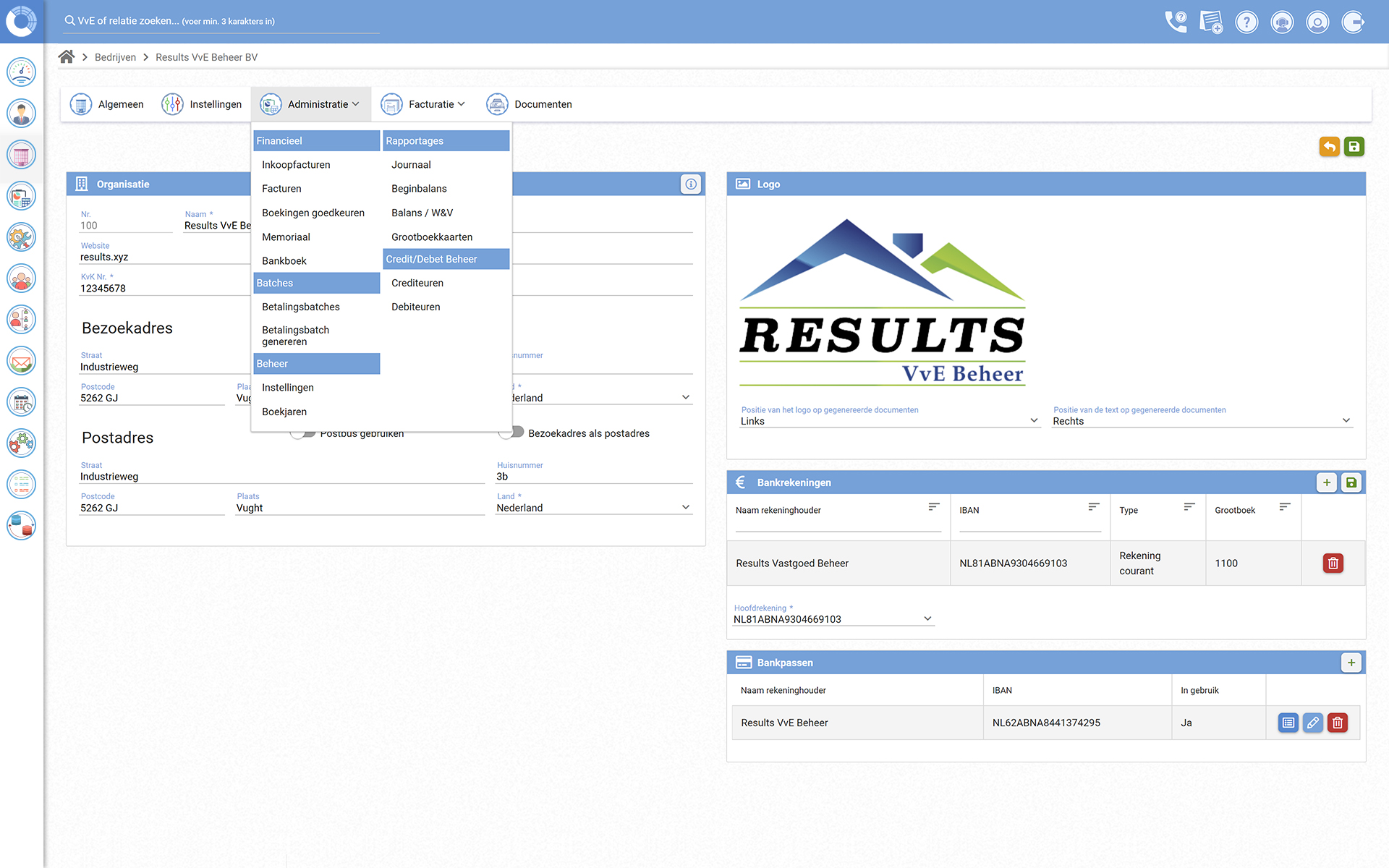The image size is (1389, 868).
Task: Add a new bank account with the plus button
Action: (1326, 482)
